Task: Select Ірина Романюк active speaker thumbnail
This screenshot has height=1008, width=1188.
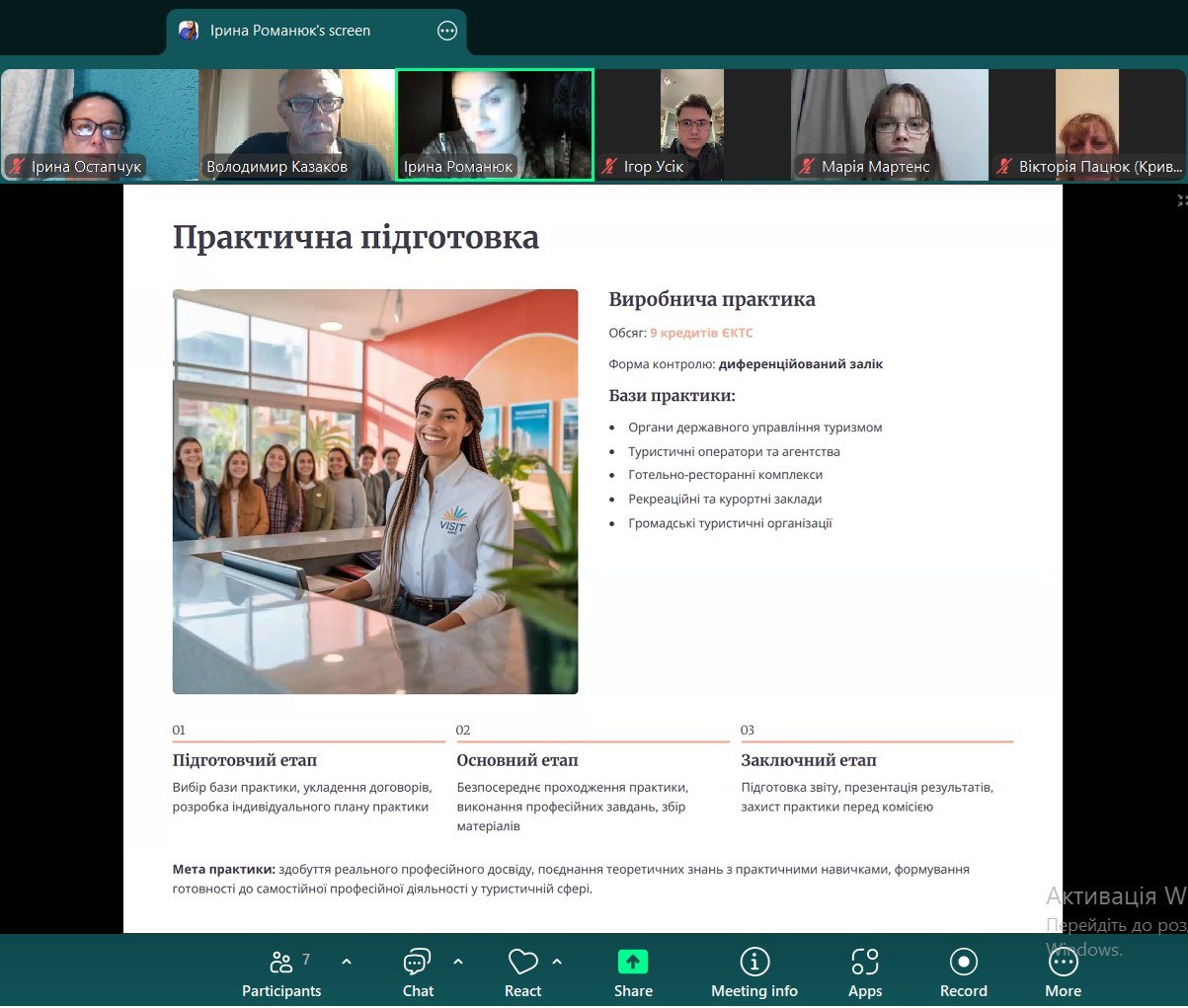Action: (x=494, y=123)
